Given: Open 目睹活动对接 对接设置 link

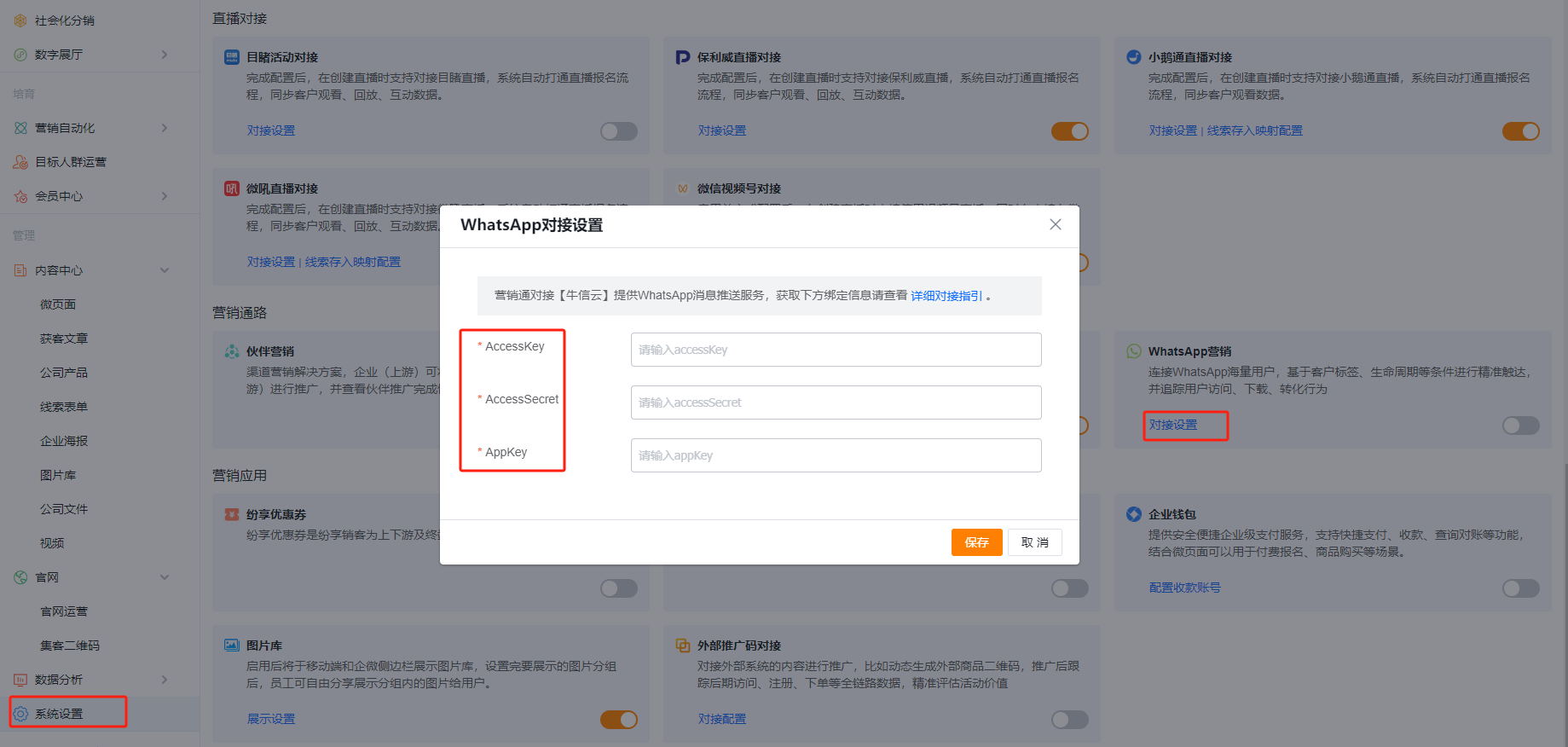Looking at the screenshot, I should 271,130.
